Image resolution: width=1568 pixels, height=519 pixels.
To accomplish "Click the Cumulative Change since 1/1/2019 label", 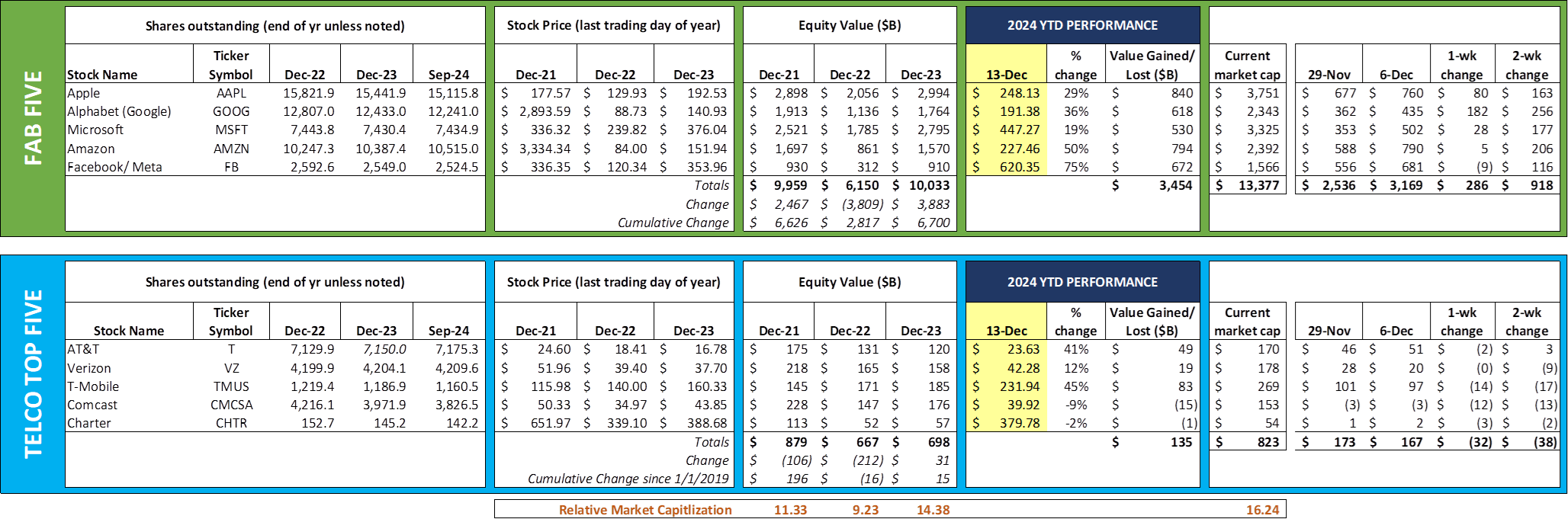I will [x=628, y=479].
